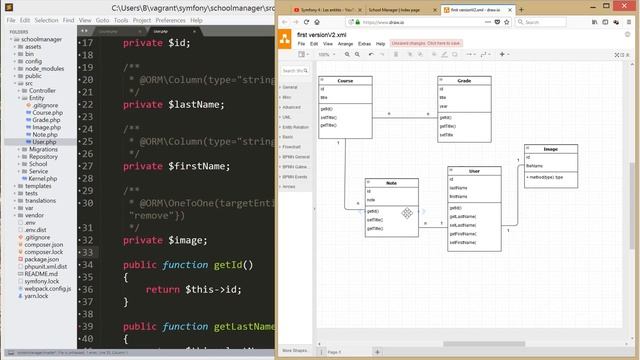
Task: Expand the UML shapes section
Action: [x=286, y=117]
